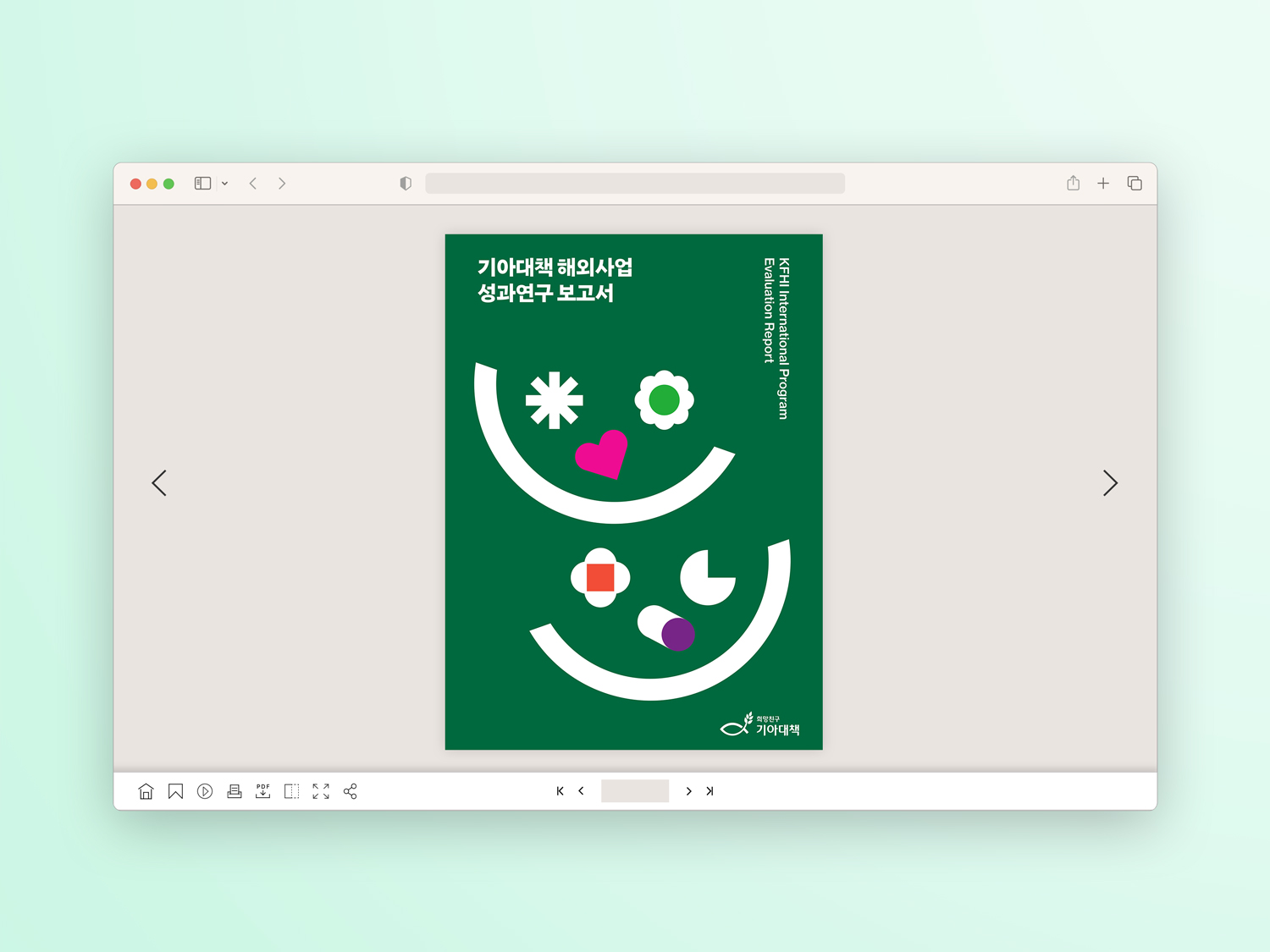Click the browser forward arrow
The width and height of the screenshot is (1270, 952).
pos(282,184)
